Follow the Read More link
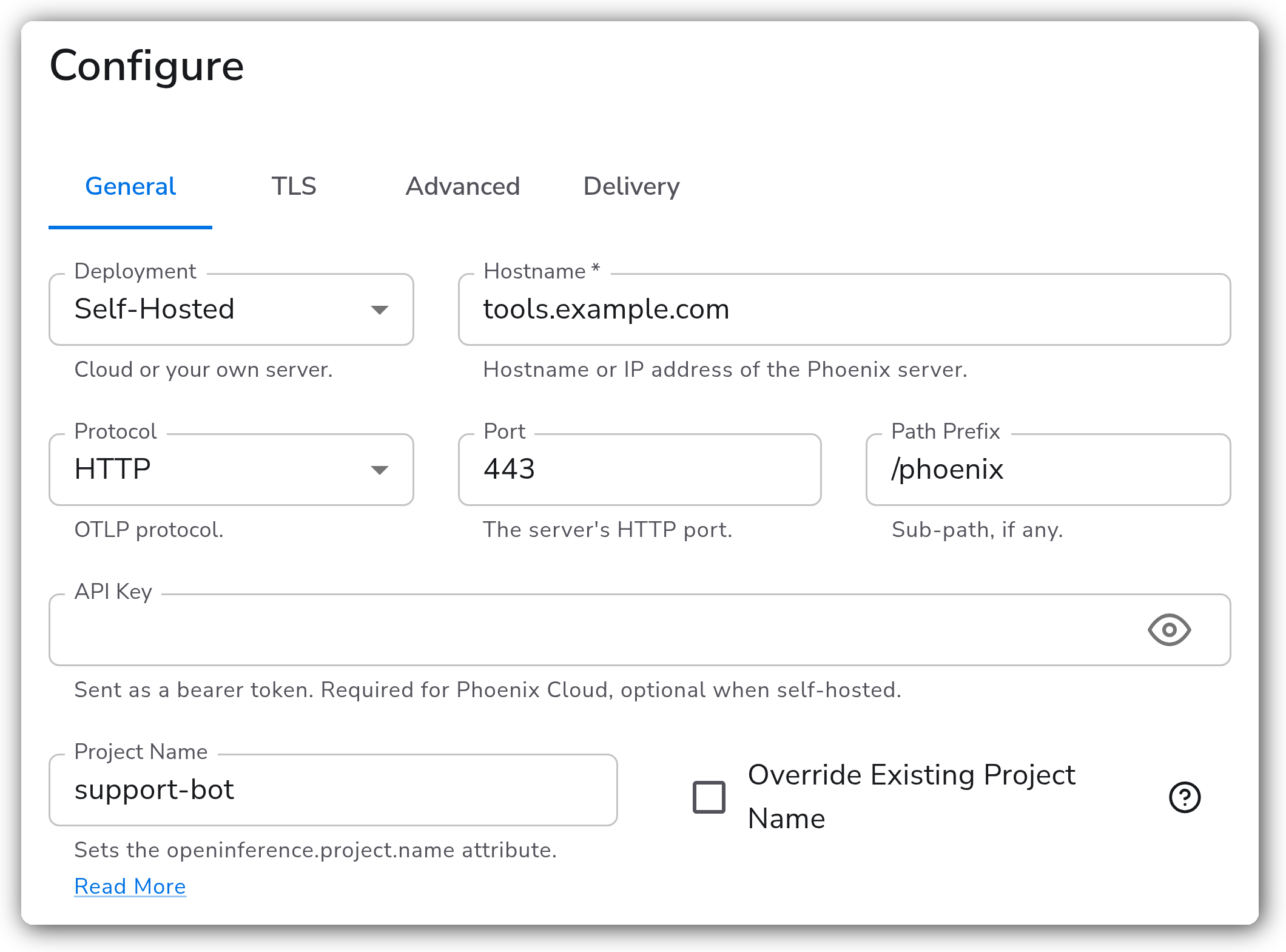The height and width of the screenshot is (952, 1286). point(130,886)
